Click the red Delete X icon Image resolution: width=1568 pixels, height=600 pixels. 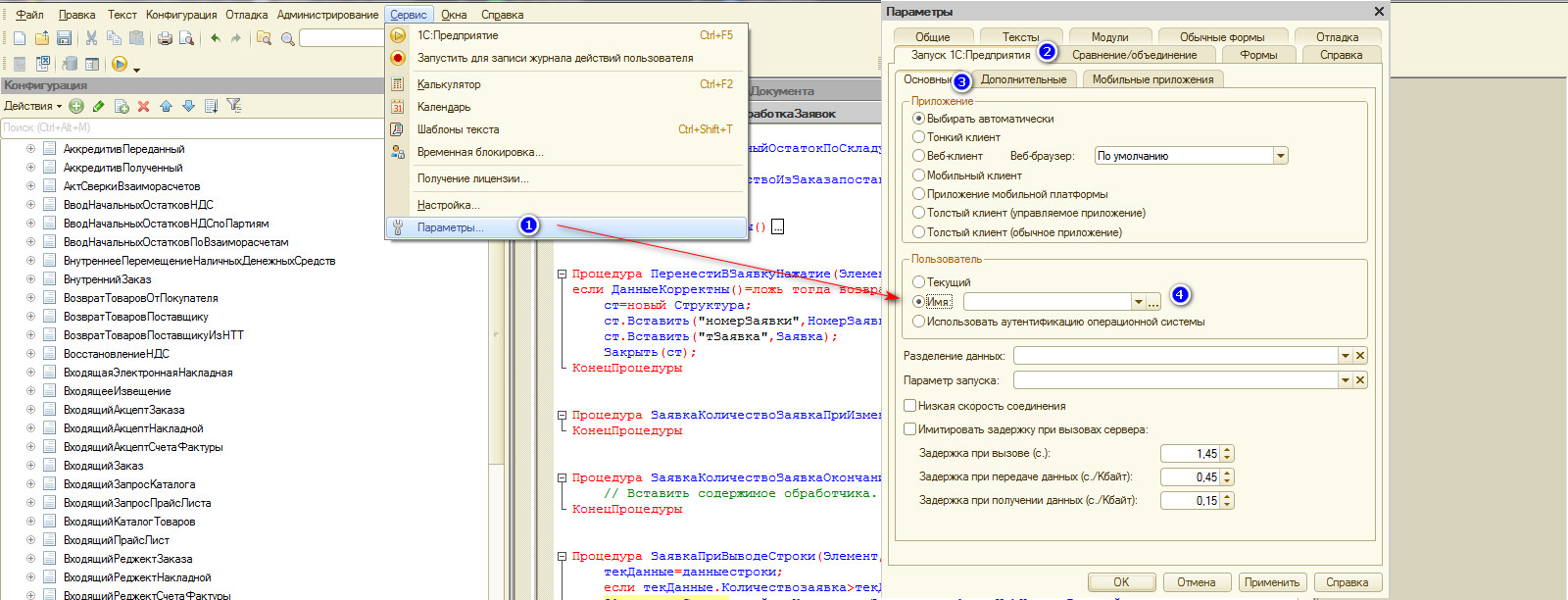[x=143, y=106]
